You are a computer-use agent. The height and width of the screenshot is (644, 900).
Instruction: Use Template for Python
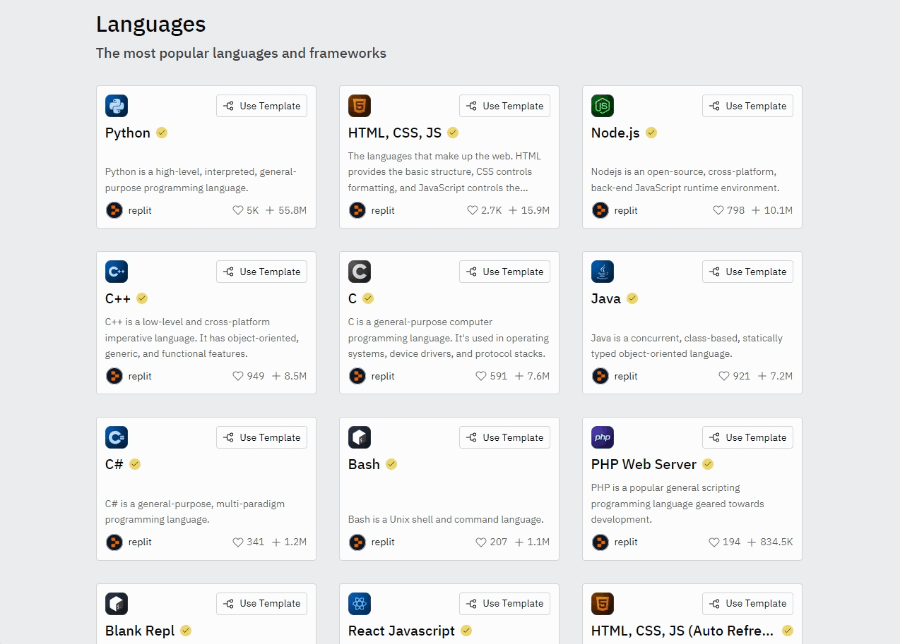point(262,106)
